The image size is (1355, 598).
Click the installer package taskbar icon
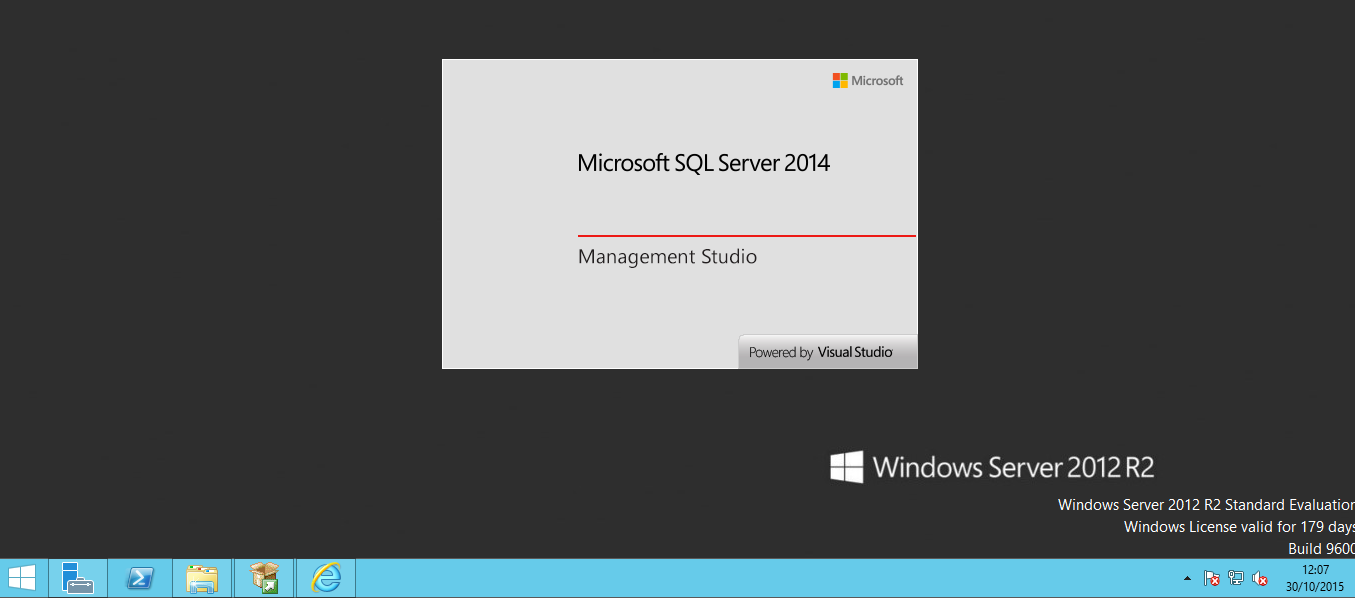[x=264, y=578]
